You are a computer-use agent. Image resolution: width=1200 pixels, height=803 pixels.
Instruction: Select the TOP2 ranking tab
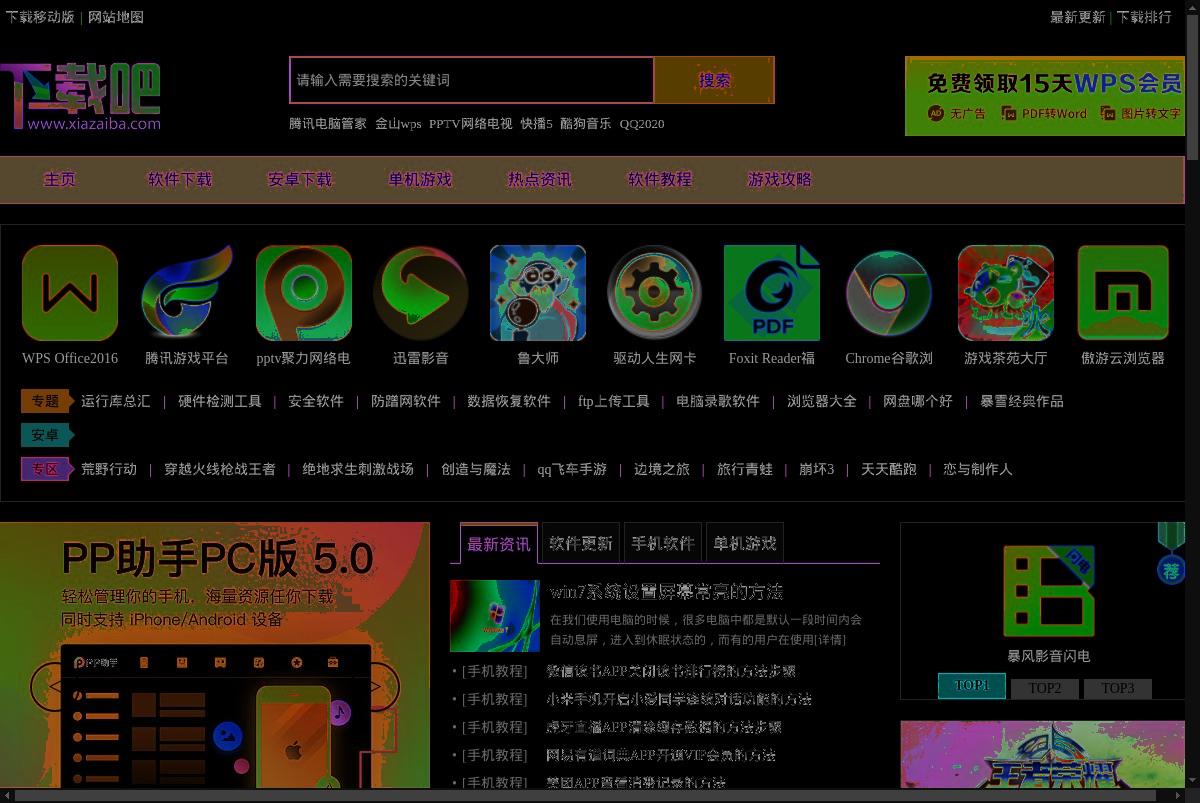click(1045, 688)
